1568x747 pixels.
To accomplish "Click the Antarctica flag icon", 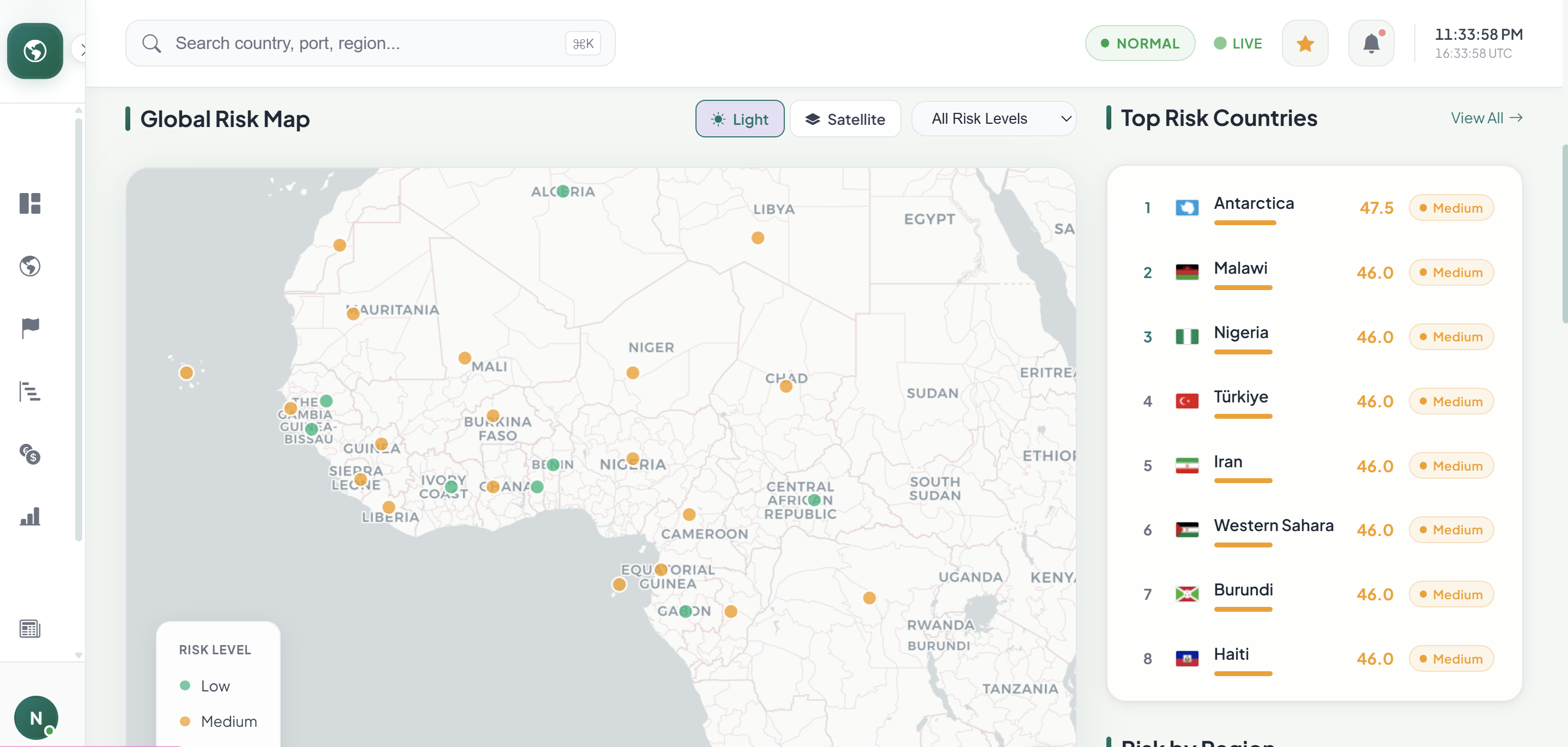I will (1186, 208).
